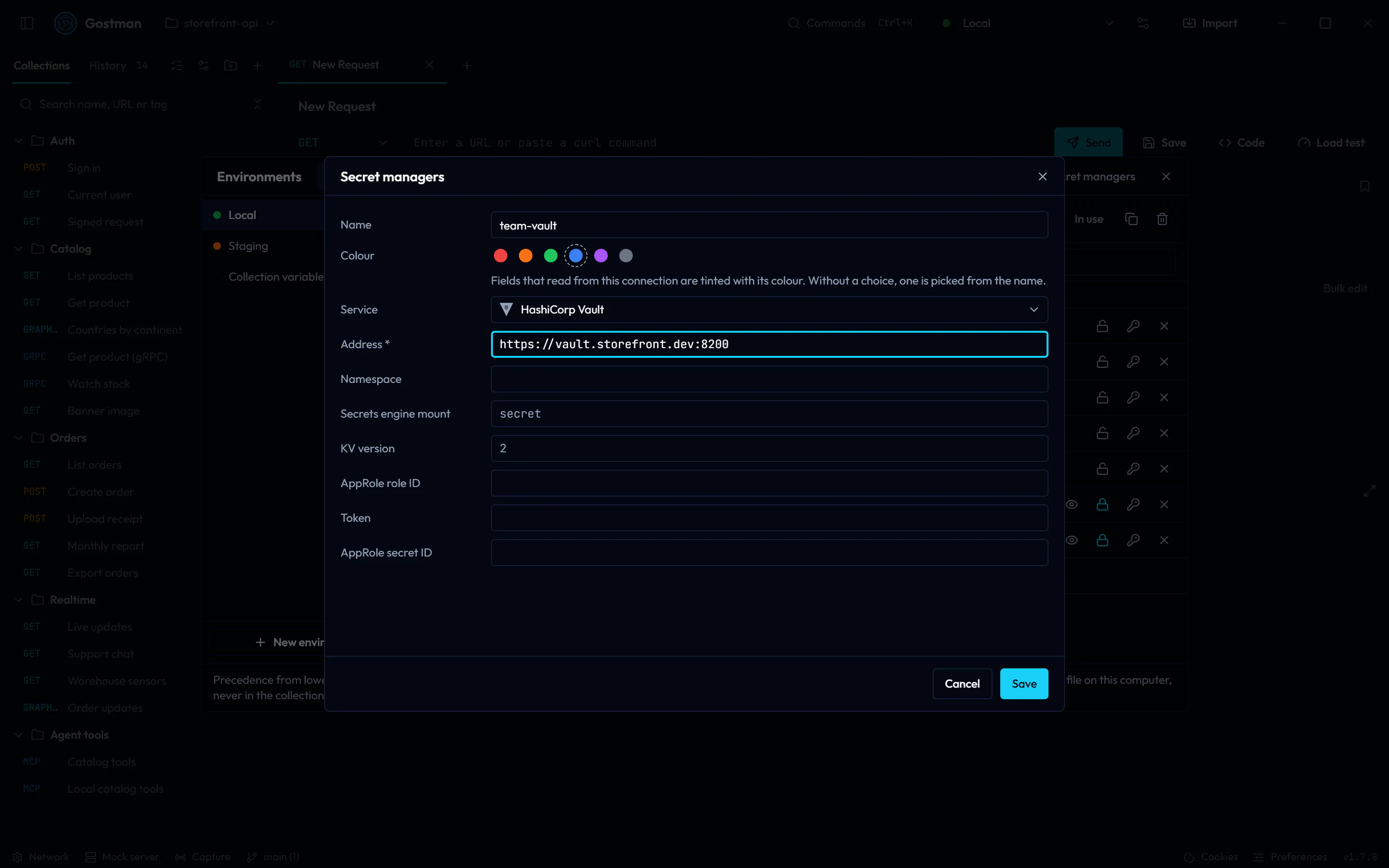Close the Secret managers dialog

1042,177
